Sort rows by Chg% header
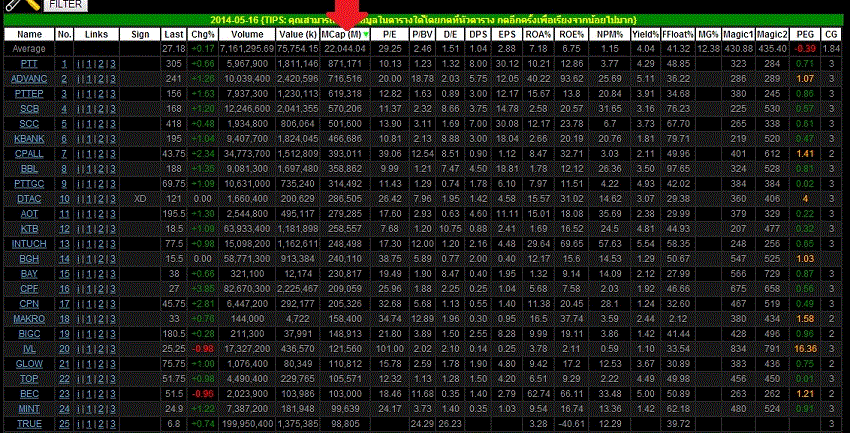850x433 pixels. click(203, 34)
